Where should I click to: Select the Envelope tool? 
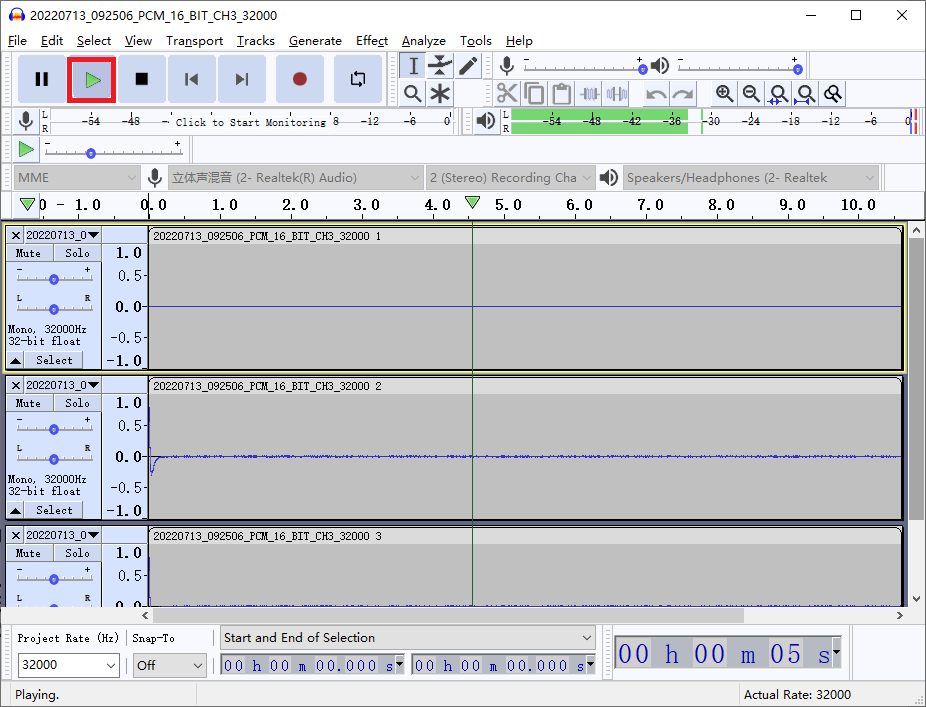pyautogui.click(x=440, y=66)
